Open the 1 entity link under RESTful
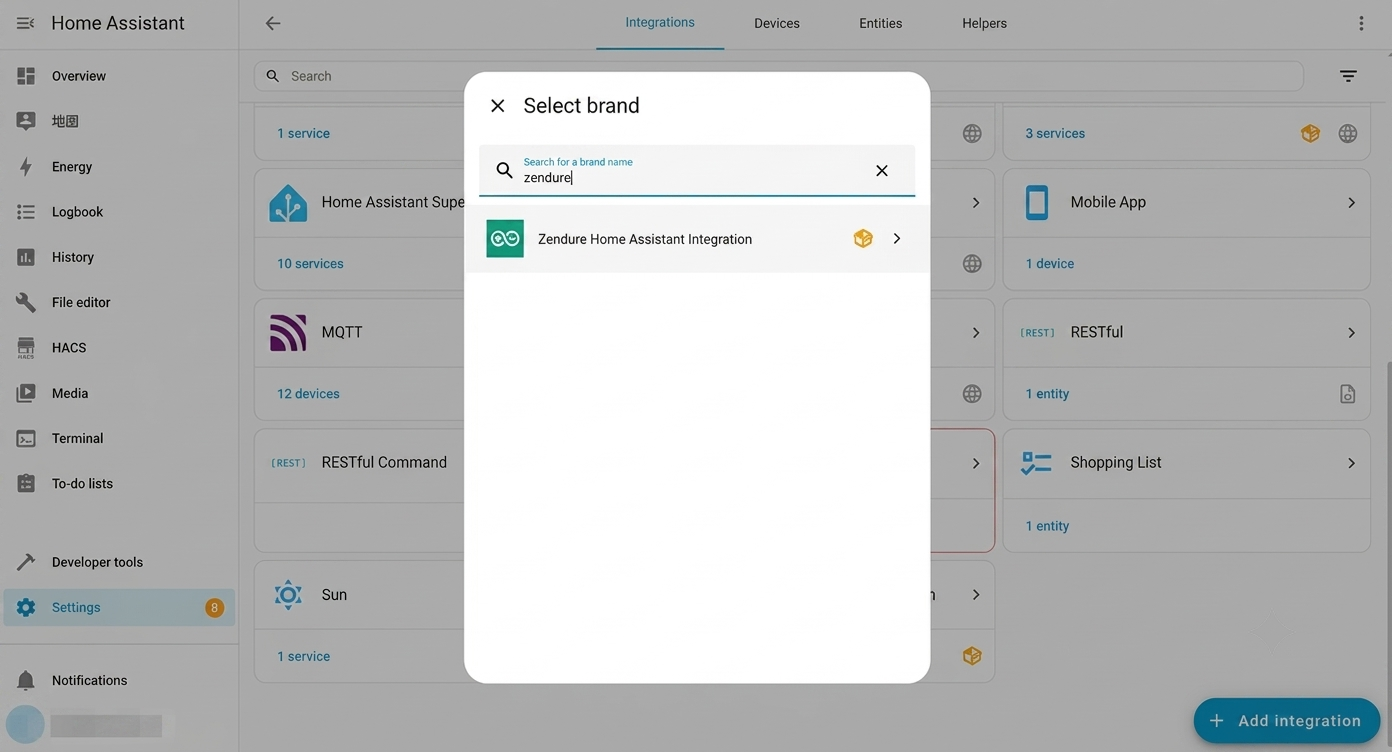The width and height of the screenshot is (1392, 752). 1047,394
